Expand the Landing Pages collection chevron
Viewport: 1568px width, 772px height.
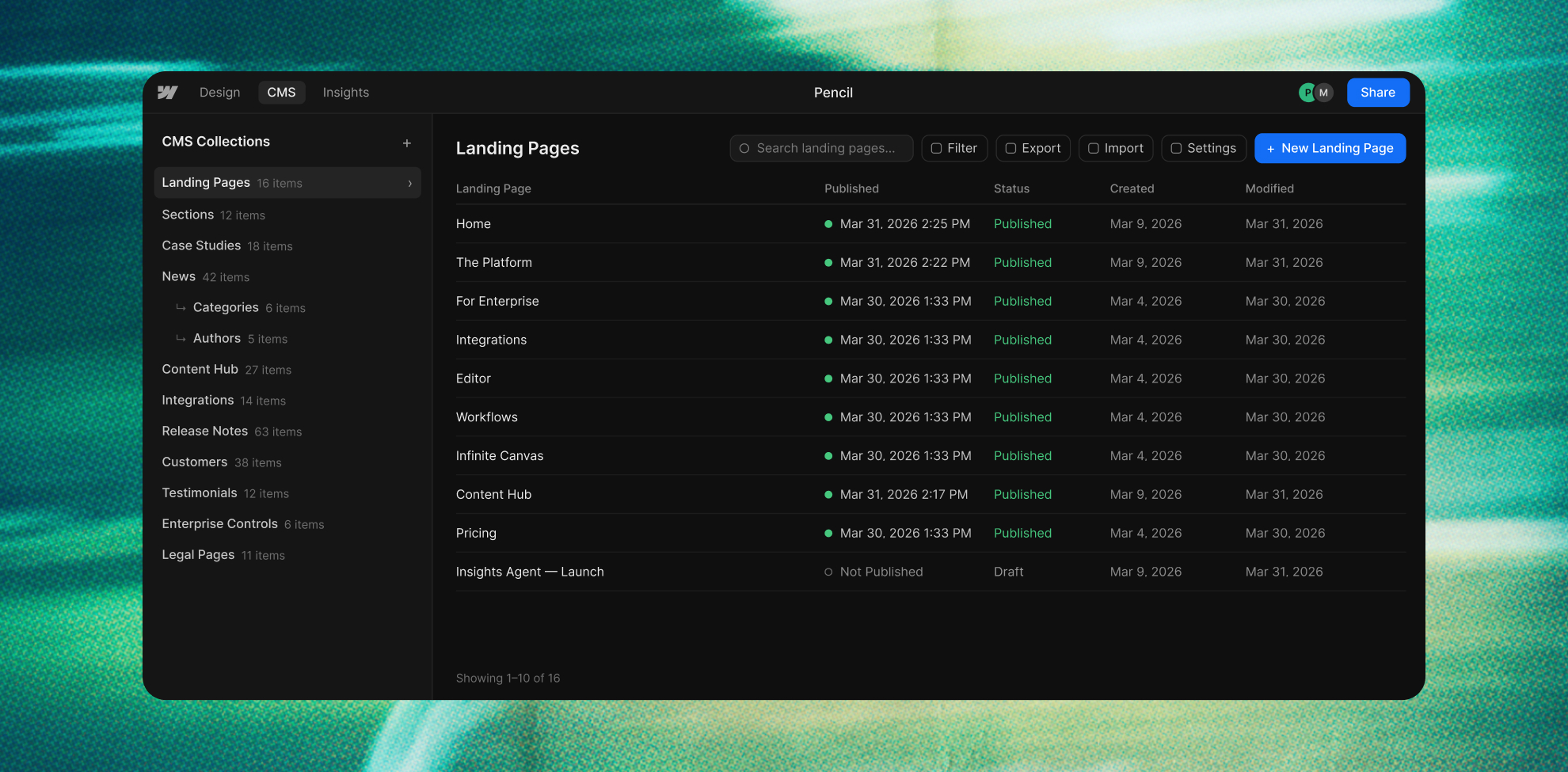(409, 183)
